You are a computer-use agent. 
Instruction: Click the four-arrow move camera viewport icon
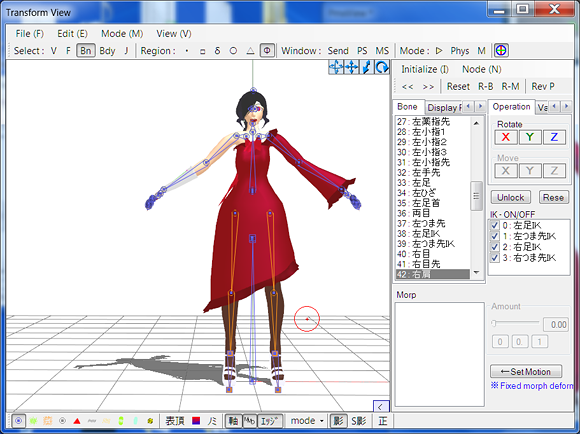pos(351,67)
